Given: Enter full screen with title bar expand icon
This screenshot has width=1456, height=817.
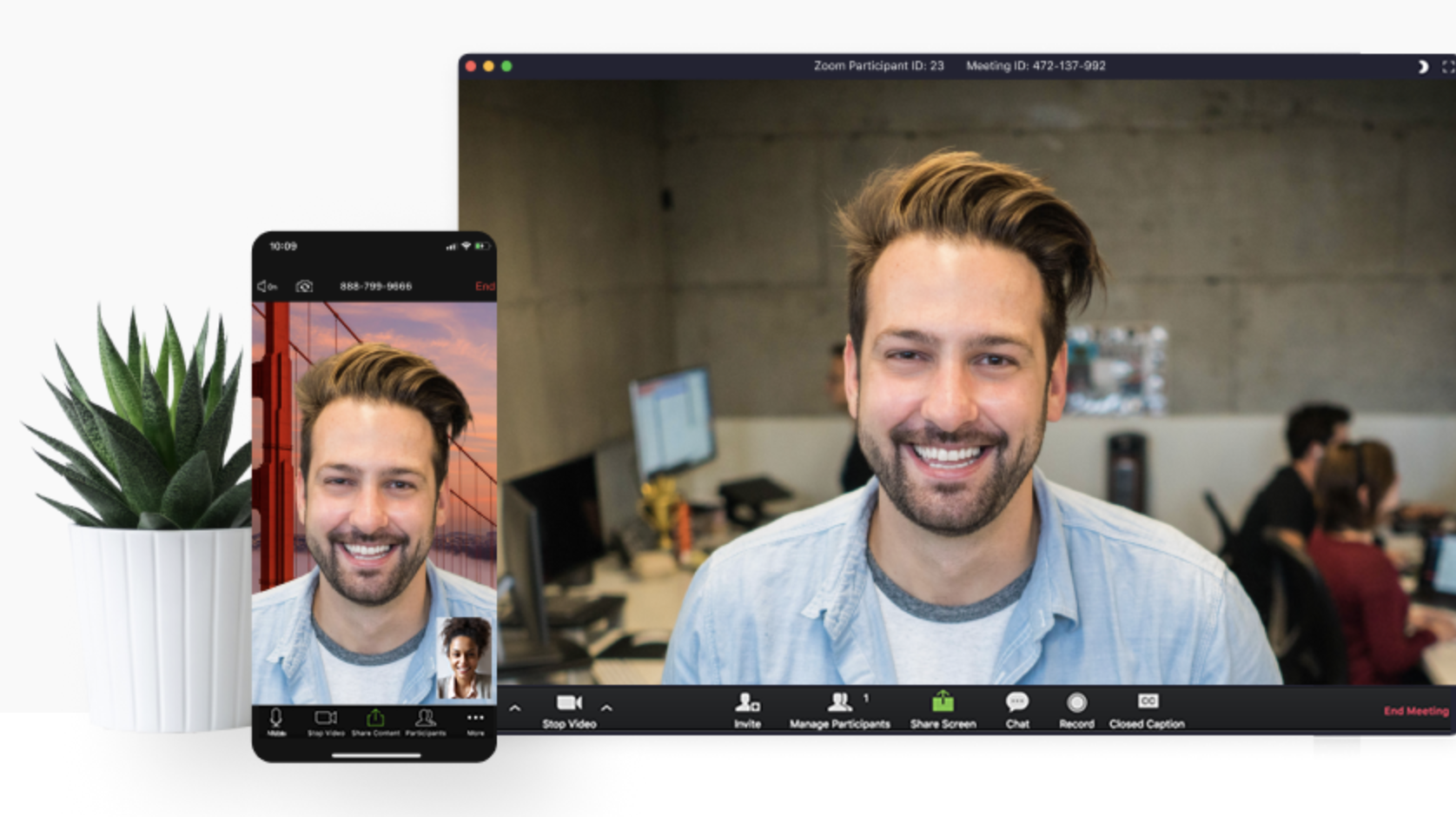Looking at the screenshot, I should click(x=1447, y=67).
